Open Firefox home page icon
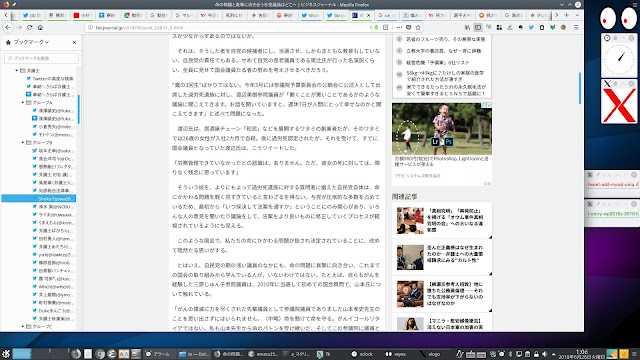This screenshot has height=360, width=640. 40,27
